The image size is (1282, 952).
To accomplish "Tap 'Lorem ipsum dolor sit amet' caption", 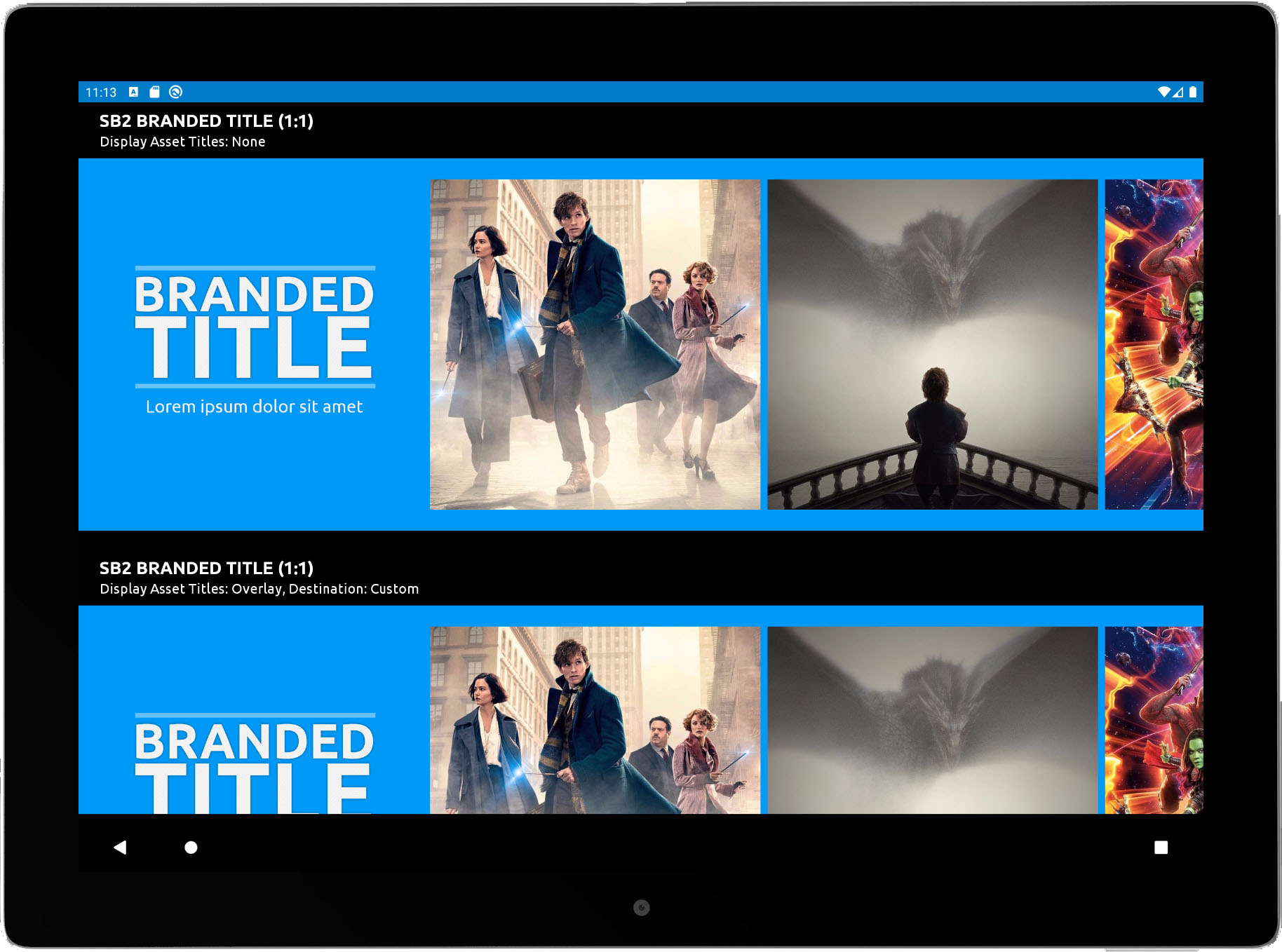I will (x=255, y=407).
